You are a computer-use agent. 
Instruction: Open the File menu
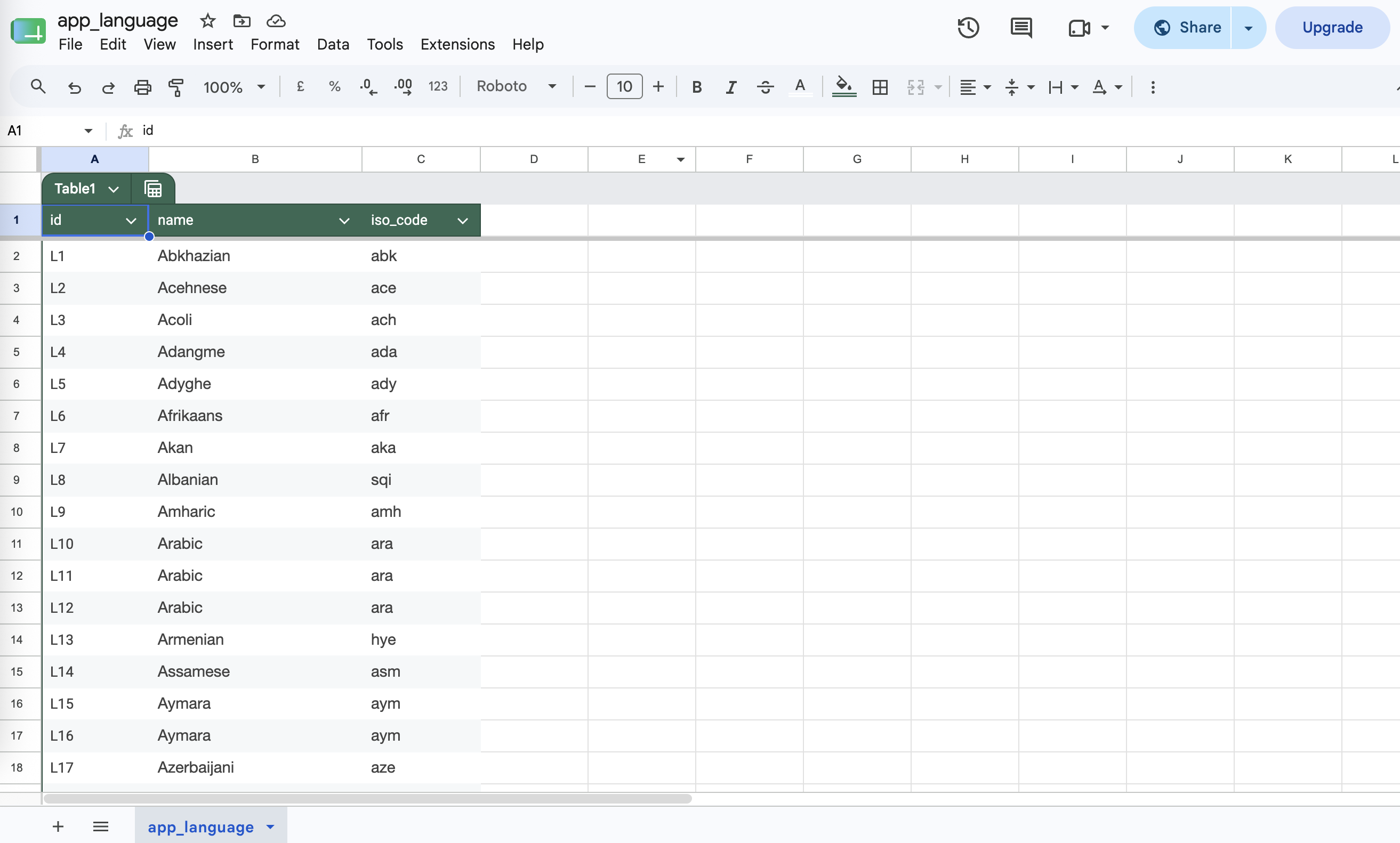70,44
